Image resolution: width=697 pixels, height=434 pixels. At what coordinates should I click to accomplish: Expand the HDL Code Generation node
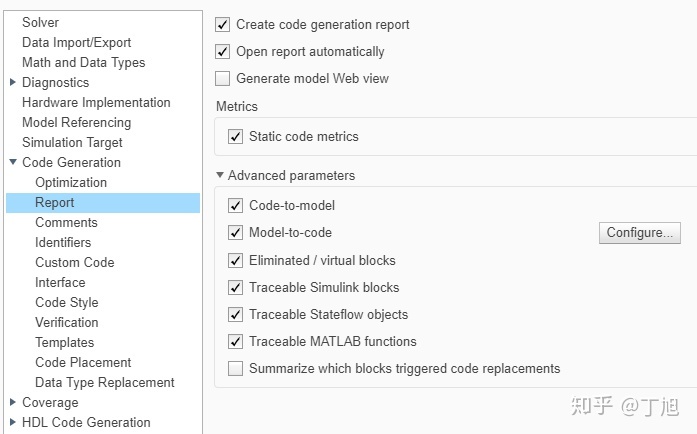click(x=12, y=422)
